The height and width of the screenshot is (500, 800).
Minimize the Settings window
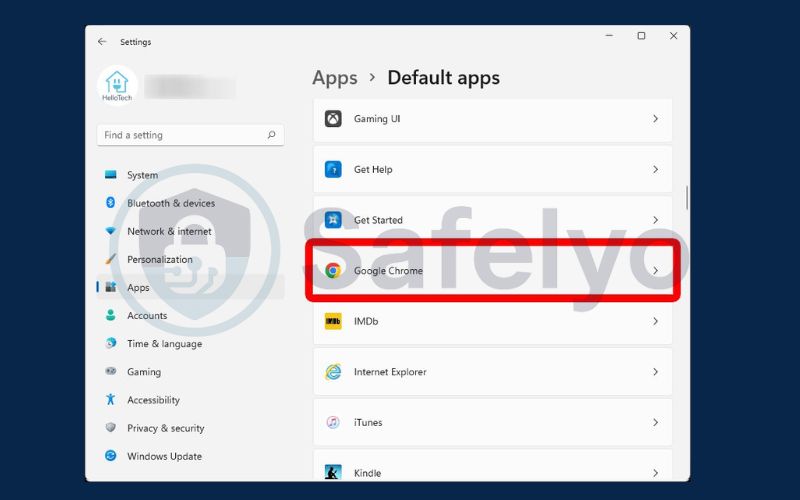pos(609,36)
